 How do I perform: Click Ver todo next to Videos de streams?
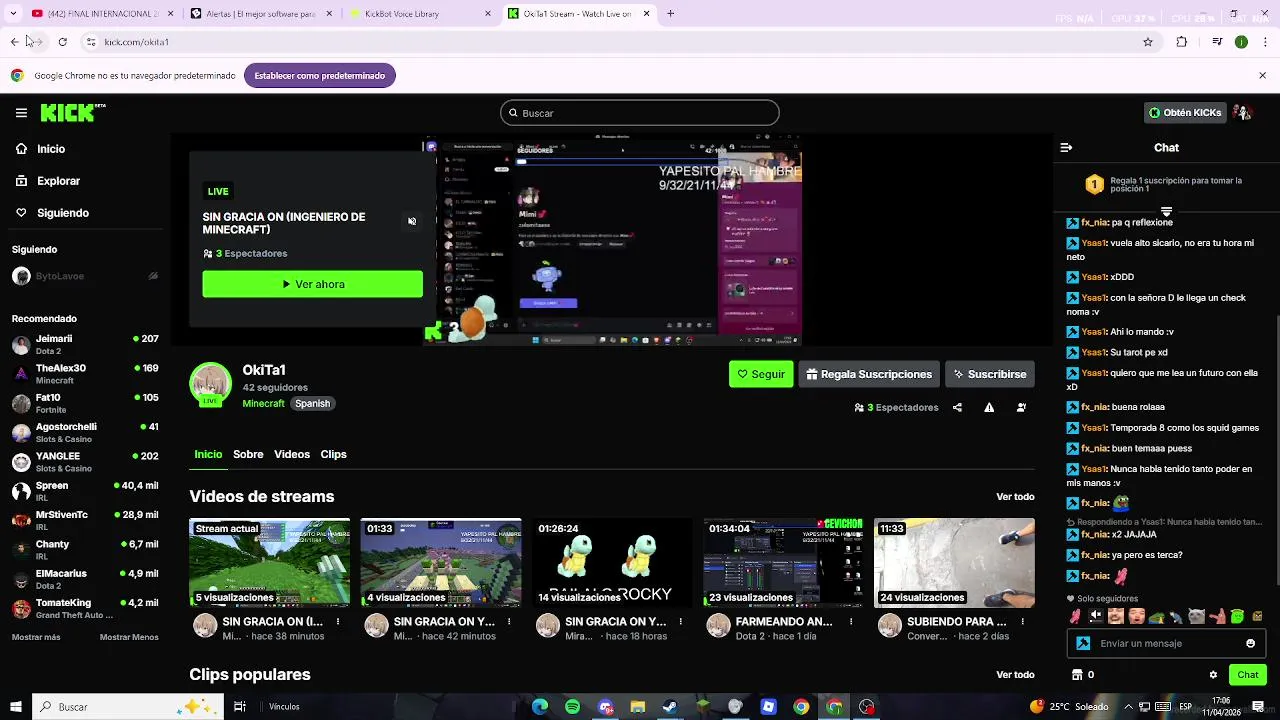click(x=1015, y=497)
